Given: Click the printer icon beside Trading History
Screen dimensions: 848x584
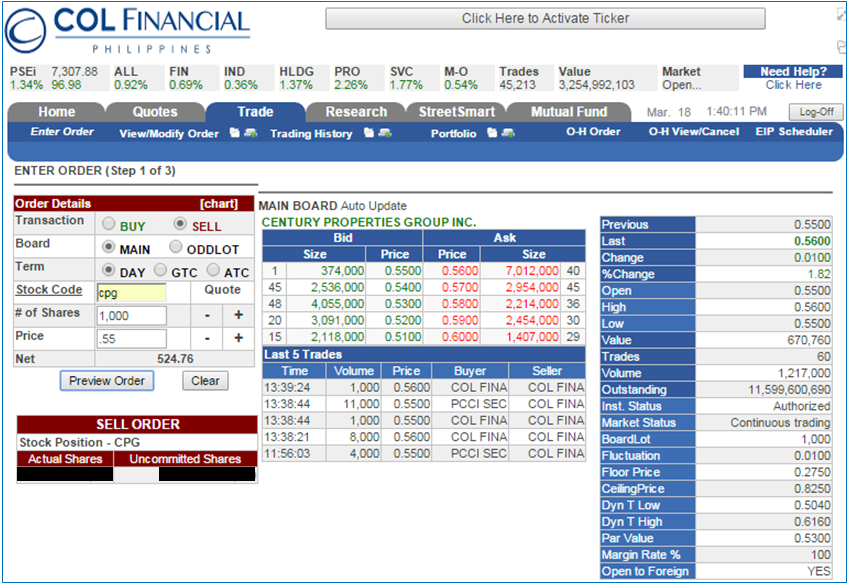Looking at the screenshot, I should (x=385, y=132).
